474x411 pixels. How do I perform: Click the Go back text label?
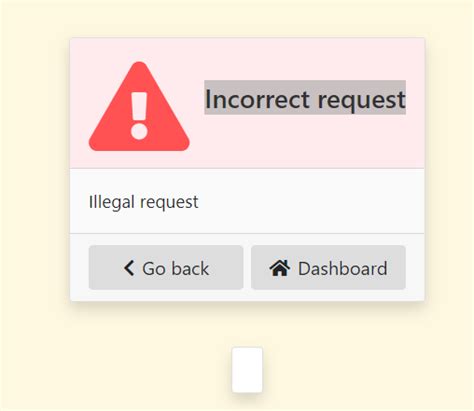(176, 268)
